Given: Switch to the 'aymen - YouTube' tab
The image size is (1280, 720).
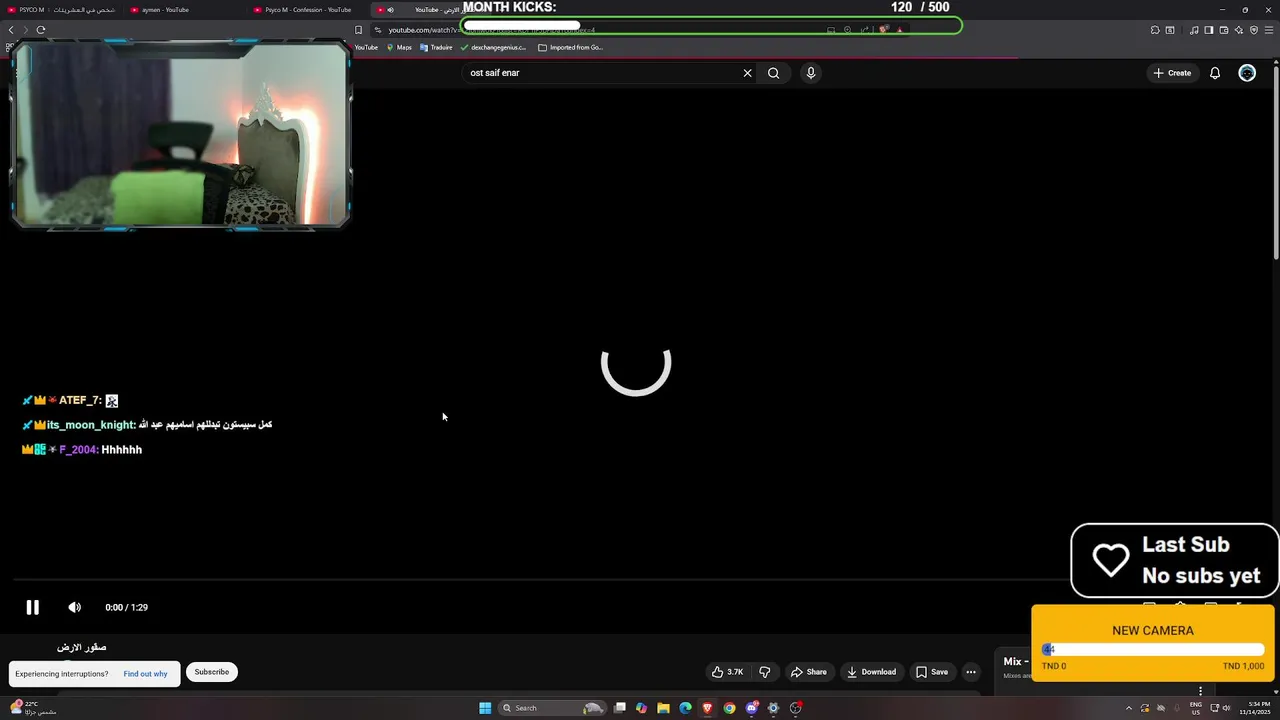Looking at the screenshot, I should pos(185,10).
